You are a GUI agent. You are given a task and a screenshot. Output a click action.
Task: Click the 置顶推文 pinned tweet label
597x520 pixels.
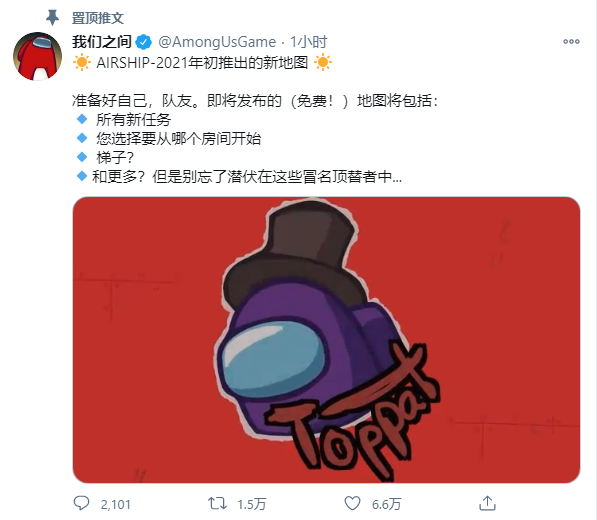coord(98,18)
